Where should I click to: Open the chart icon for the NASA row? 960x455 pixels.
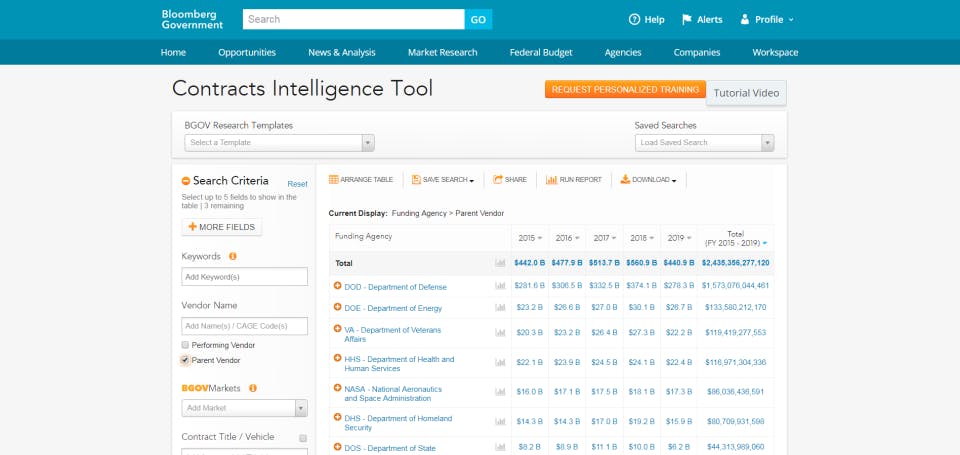(500, 392)
